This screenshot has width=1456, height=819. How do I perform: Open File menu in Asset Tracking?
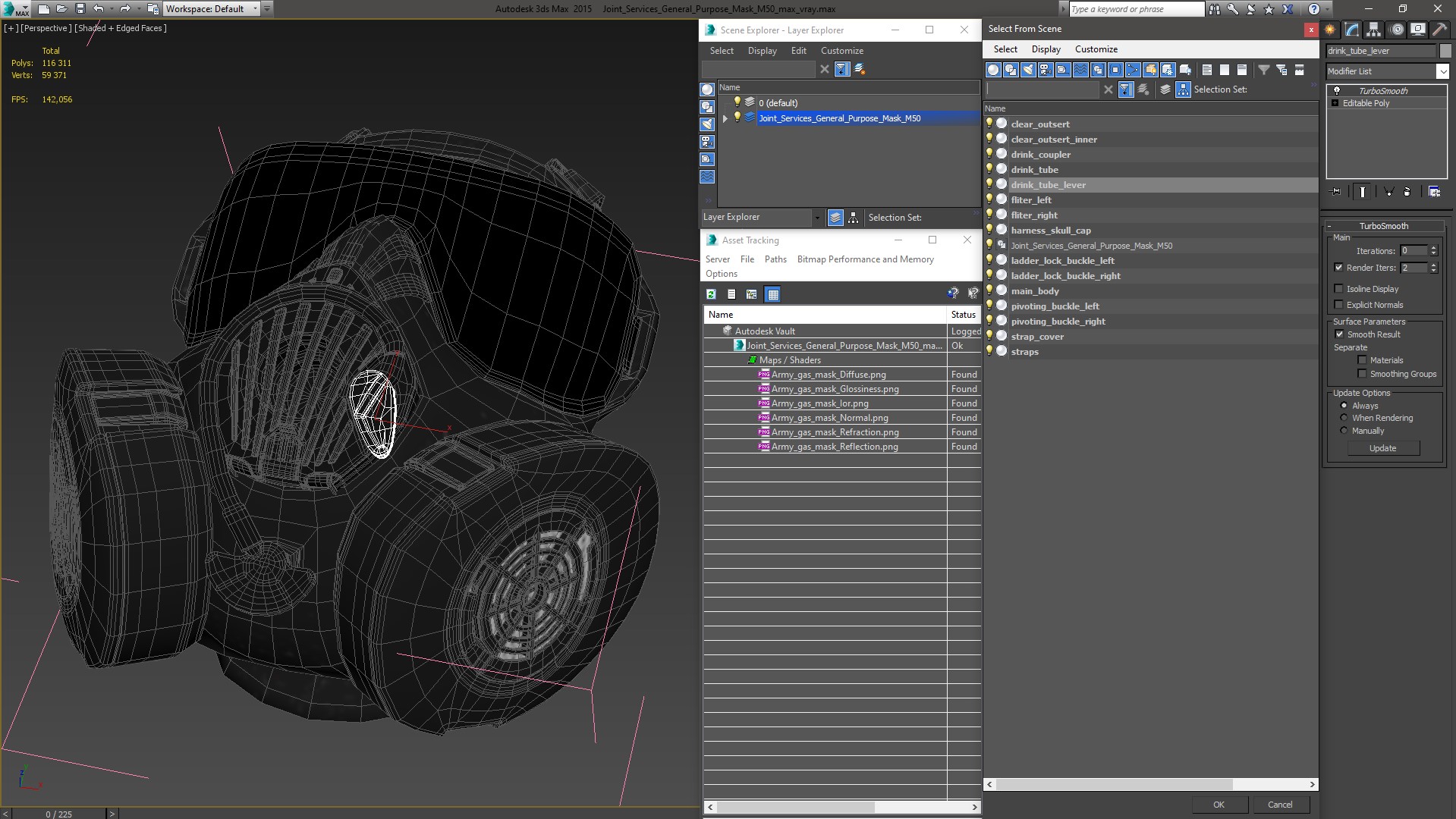747,259
